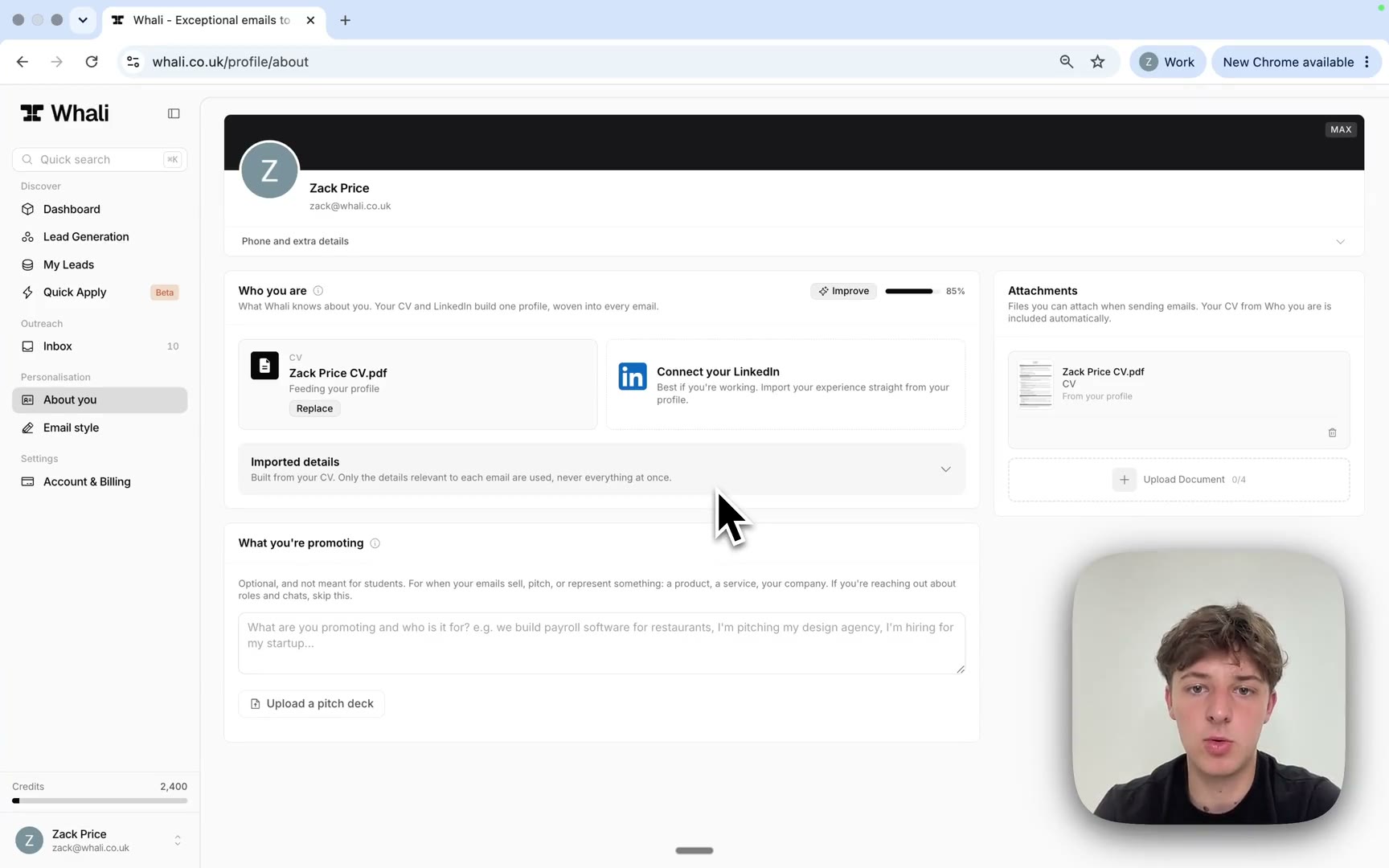Expand the Imported details section
1389x868 pixels.
(x=601, y=469)
